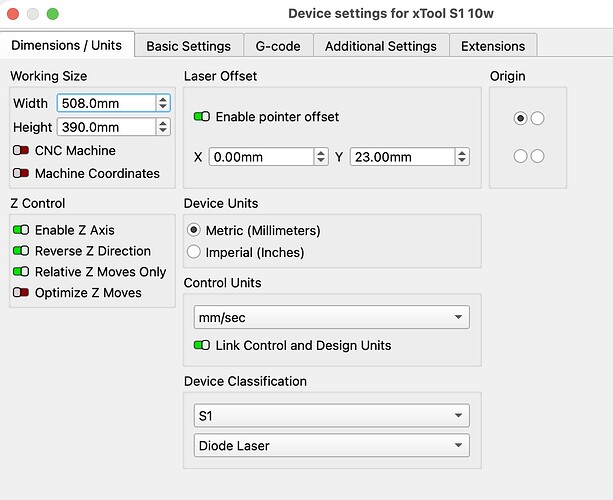Image resolution: width=613 pixels, height=500 pixels.
Task: Click the Y offset stepper arrows
Action: (x=462, y=157)
